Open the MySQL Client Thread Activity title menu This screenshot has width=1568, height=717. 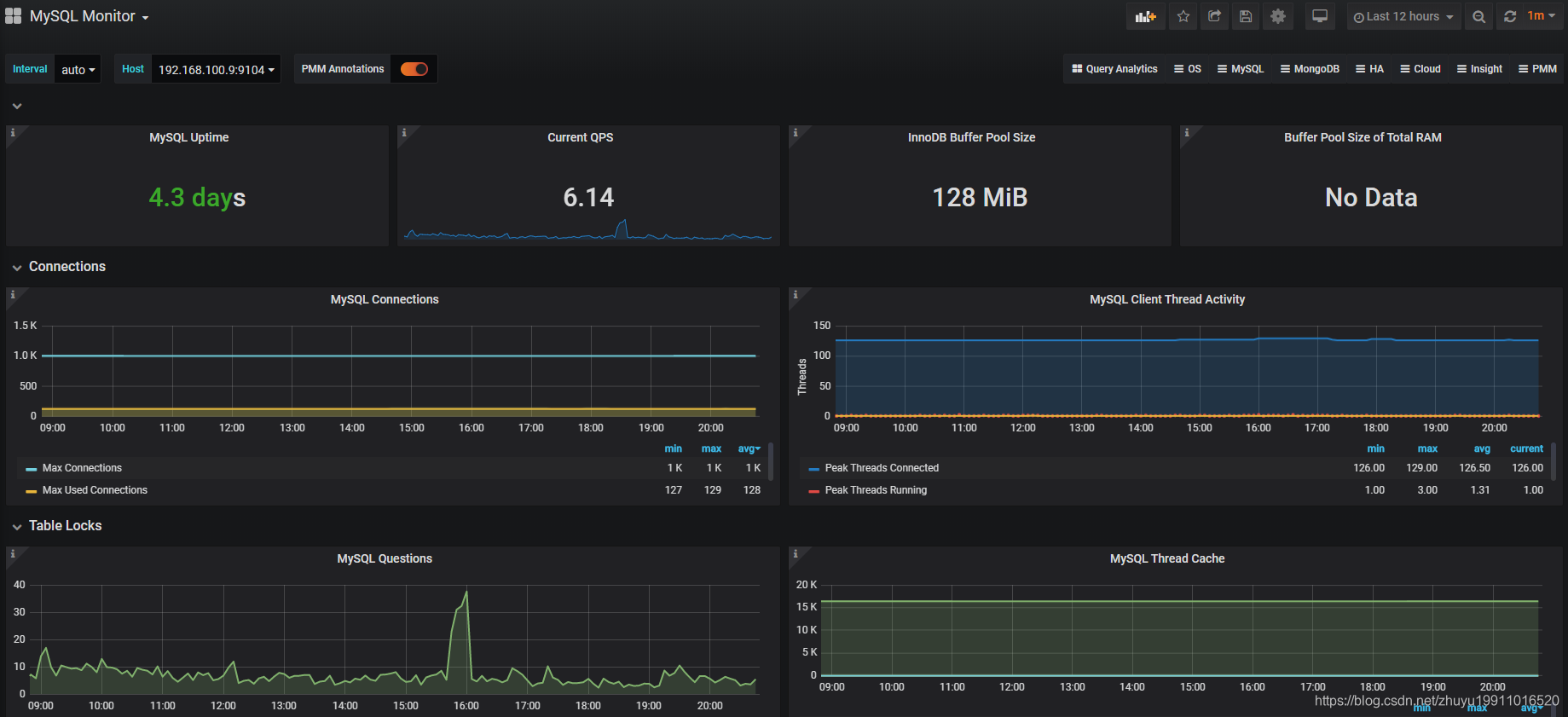pyautogui.click(x=1167, y=299)
